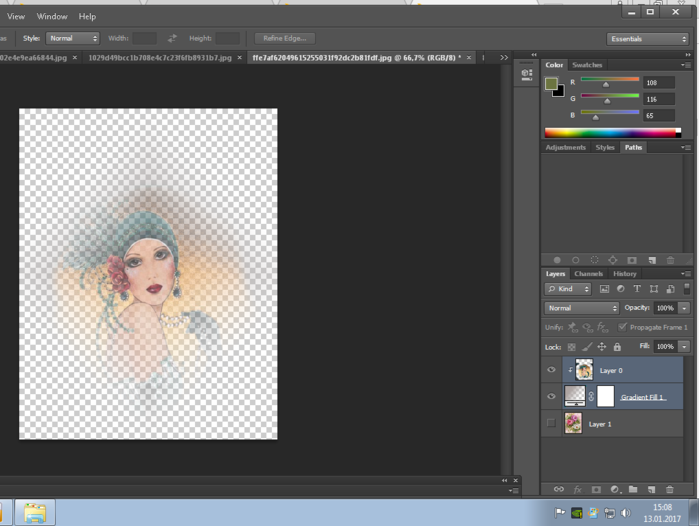Open the View menu
This screenshot has height=526, width=699.
(16, 16)
